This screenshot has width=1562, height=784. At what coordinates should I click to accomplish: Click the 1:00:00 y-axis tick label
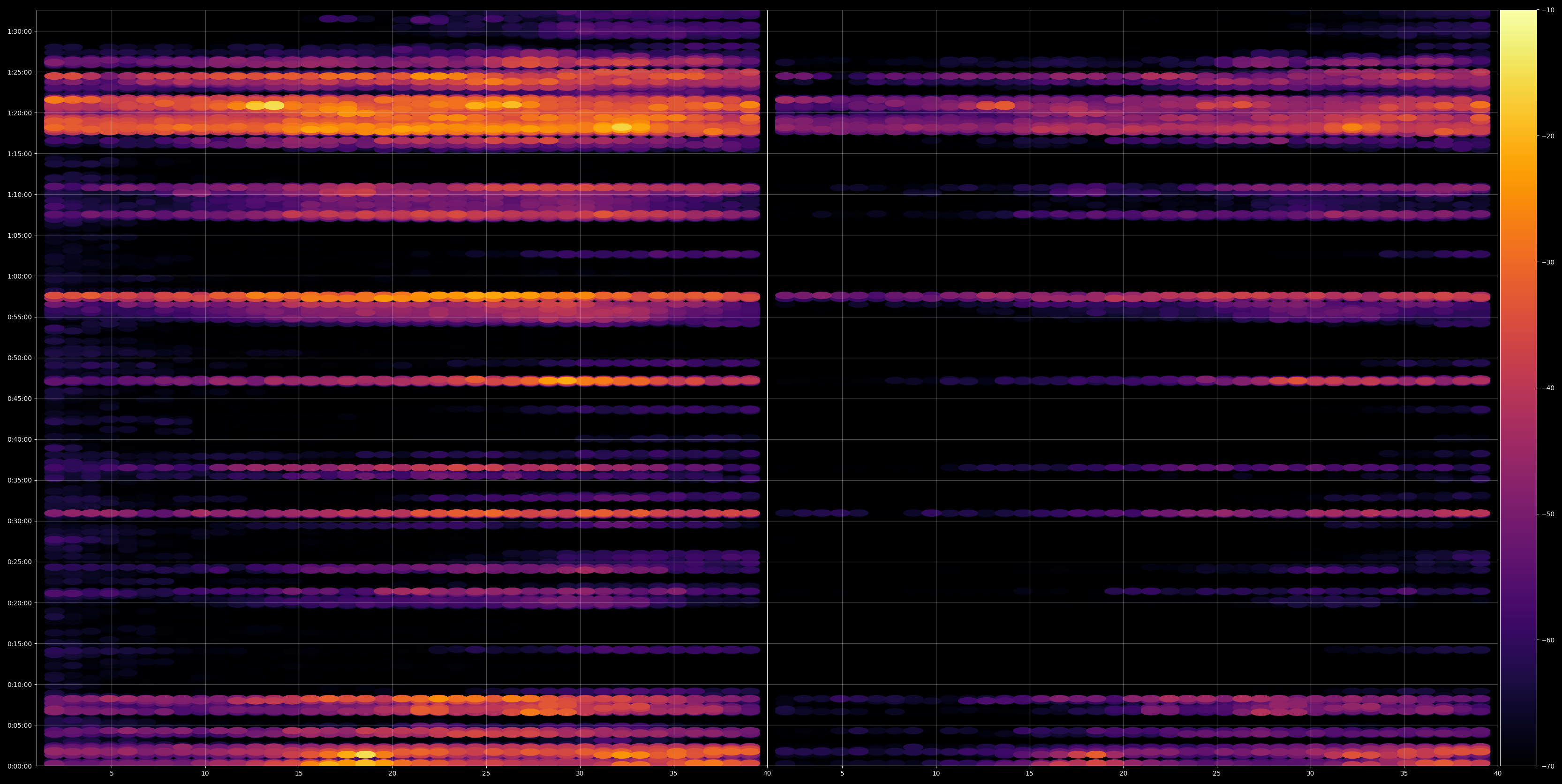coord(19,277)
